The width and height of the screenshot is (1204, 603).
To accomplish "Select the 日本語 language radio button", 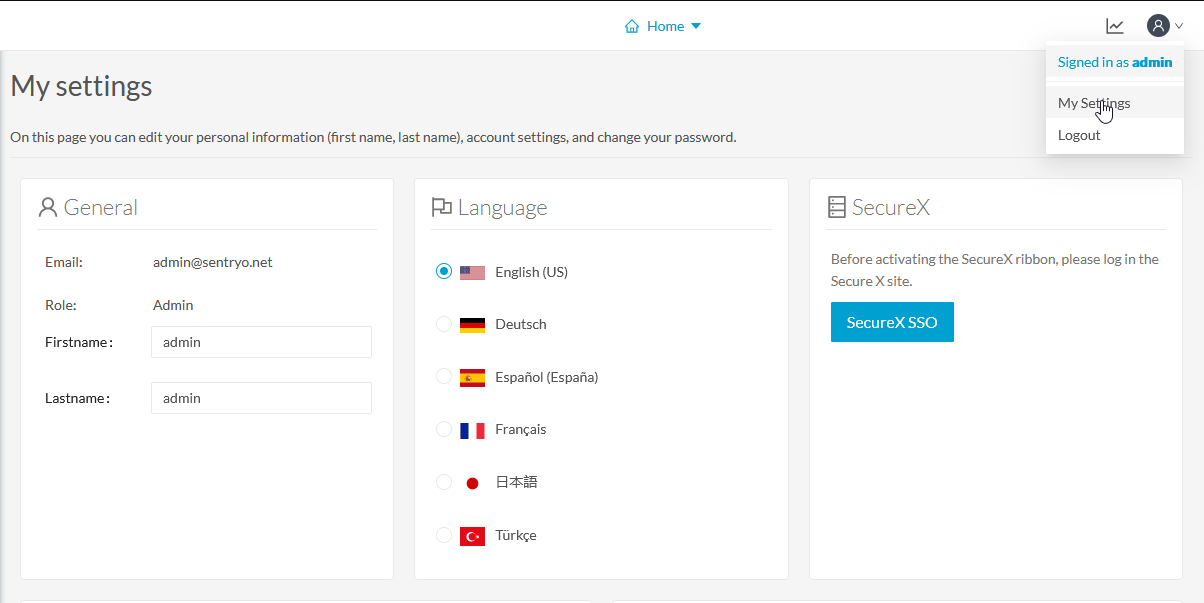I will click(444, 482).
